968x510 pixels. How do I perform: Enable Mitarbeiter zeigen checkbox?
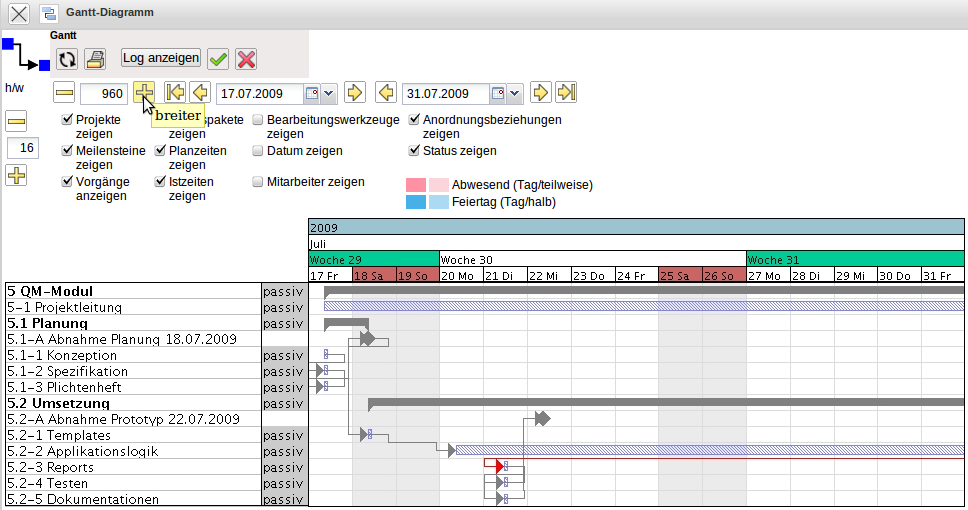[x=258, y=183]
